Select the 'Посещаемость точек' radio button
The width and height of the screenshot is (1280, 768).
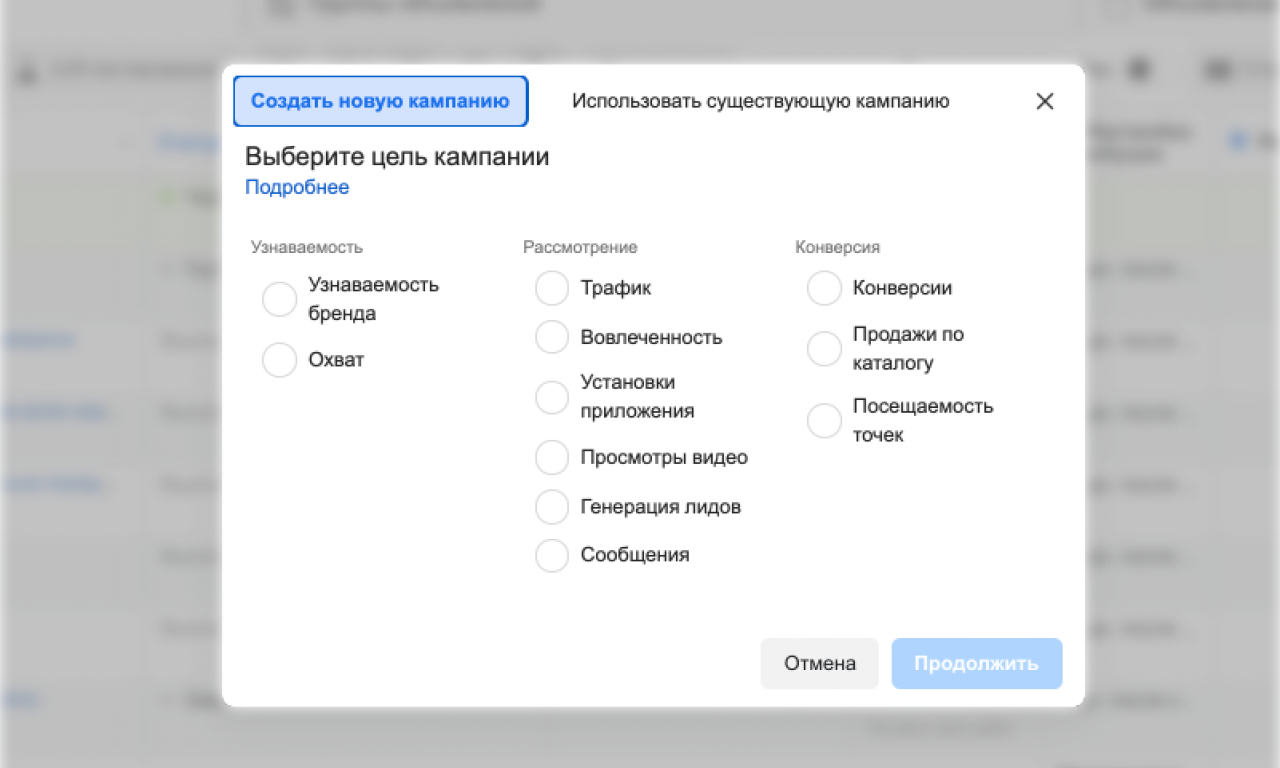pos(825,421)
